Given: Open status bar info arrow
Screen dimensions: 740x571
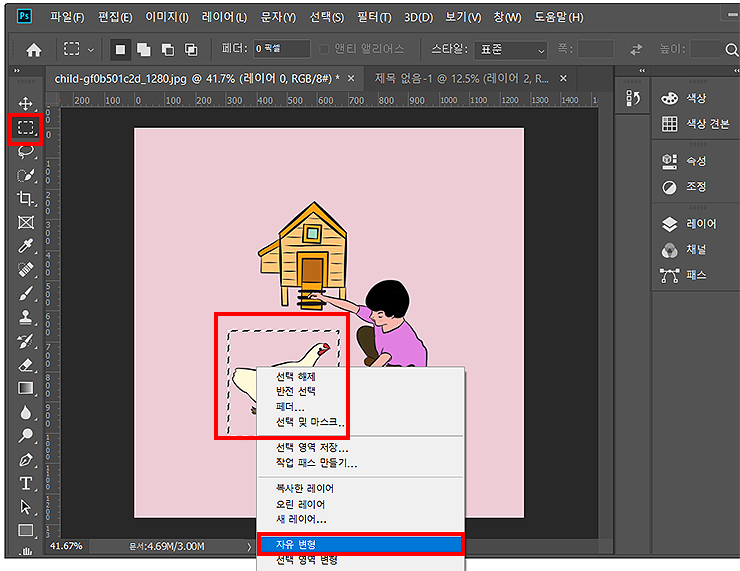Looking at the screenshot, I should pos(249,546).
